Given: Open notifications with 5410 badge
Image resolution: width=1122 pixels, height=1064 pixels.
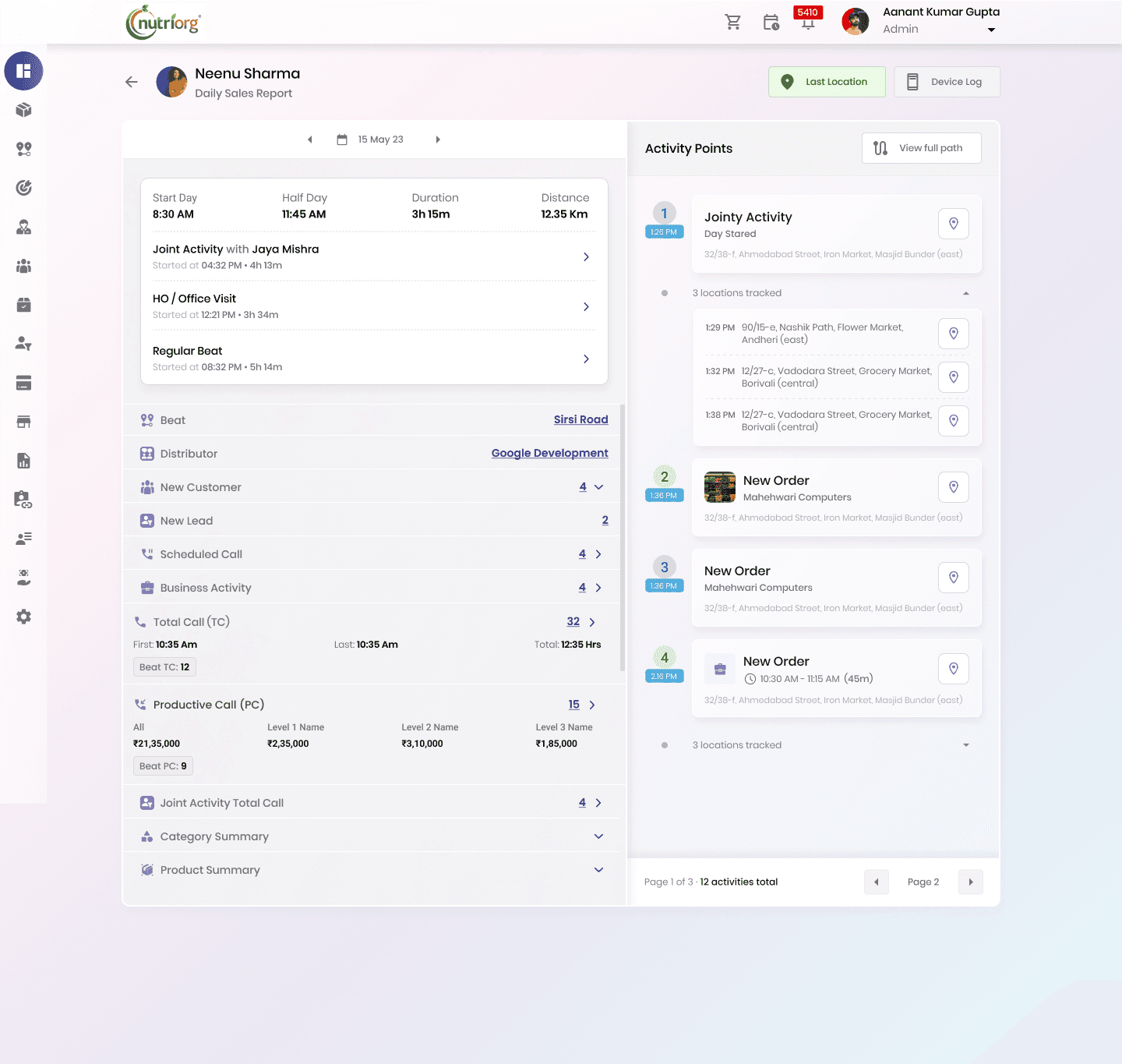Looking at the screenshot, I should click(x=808, y=18).
